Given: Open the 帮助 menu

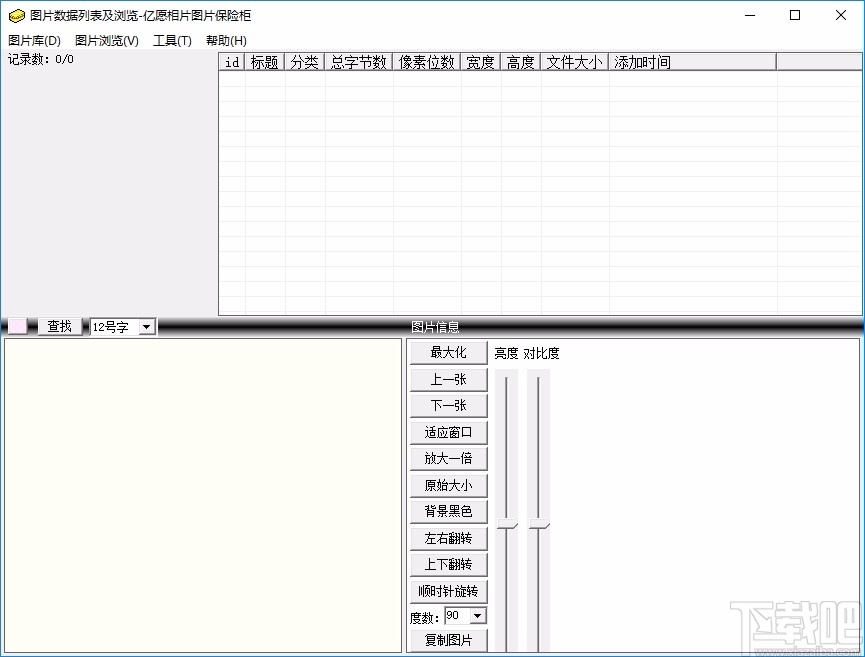Looking at the screenshot, I should pos(224,40).
